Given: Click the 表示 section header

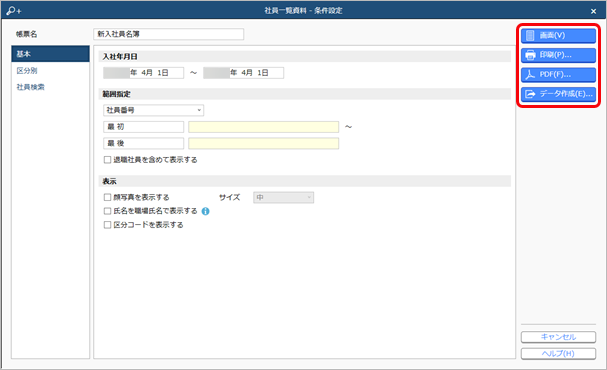Looking at the screenshot, I should tap(305, 181).
